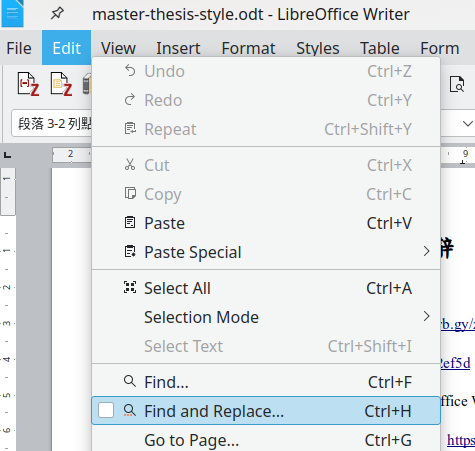Click the LibreOffice Writer document icon
The width and height of the screenshot is (475, 451).
12,13
